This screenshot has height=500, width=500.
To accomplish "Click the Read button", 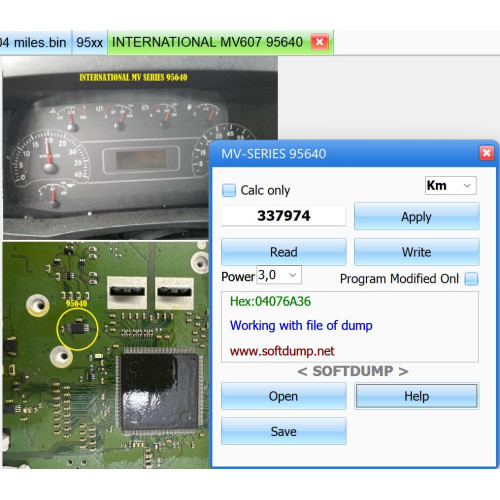I will (x=284, y=252).
